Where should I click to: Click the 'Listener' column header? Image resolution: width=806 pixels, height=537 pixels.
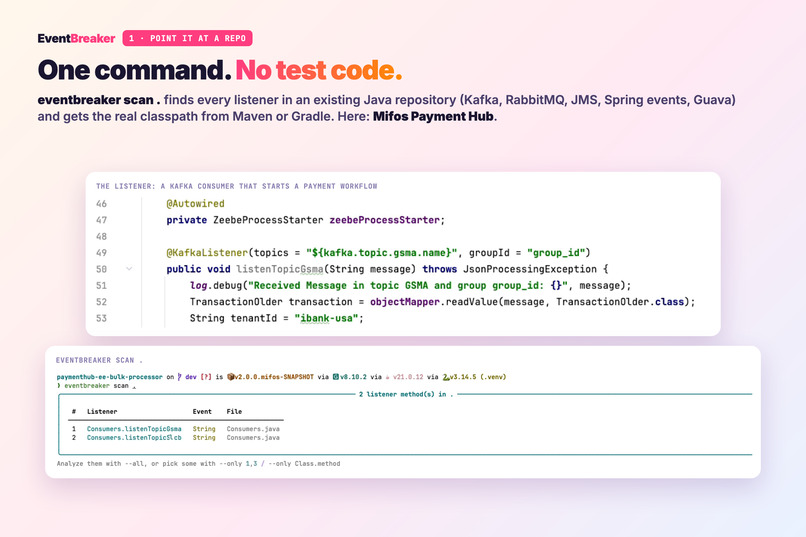(x=102, y=412)
